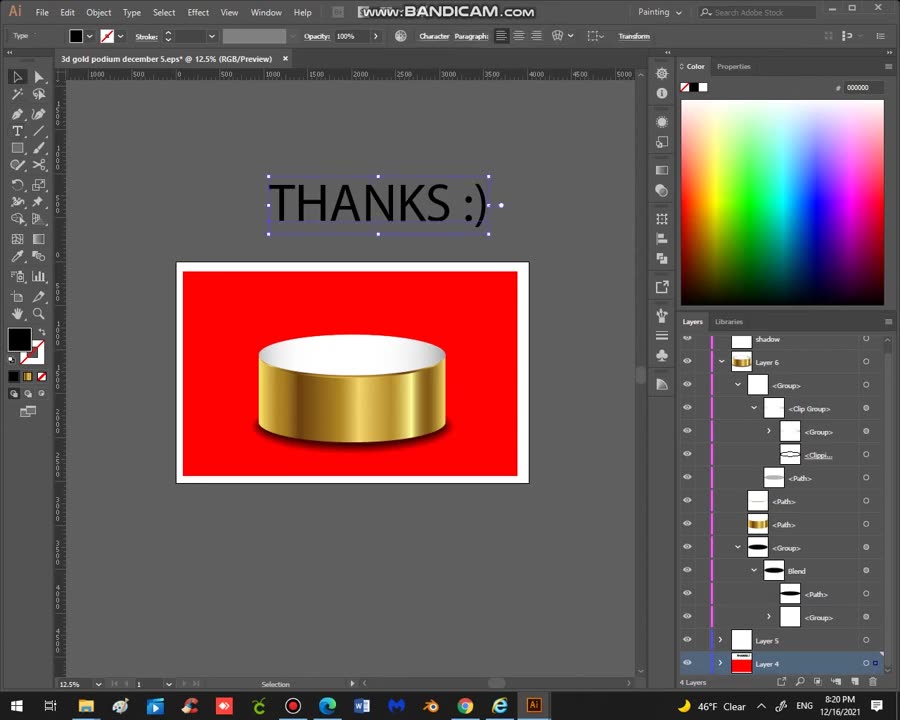Viewport: 900px width, 720px height.
Task: Collapse the Clip Group sublayer
Action: [754, 408]
